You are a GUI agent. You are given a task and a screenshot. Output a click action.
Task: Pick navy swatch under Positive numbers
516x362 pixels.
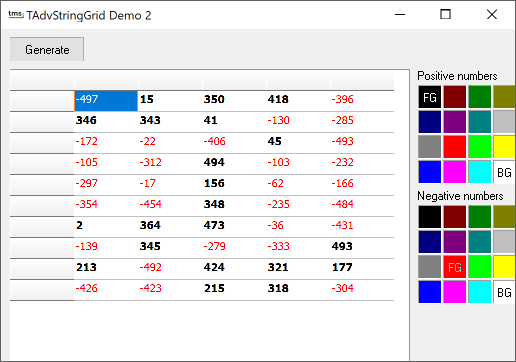pos(430,122)
